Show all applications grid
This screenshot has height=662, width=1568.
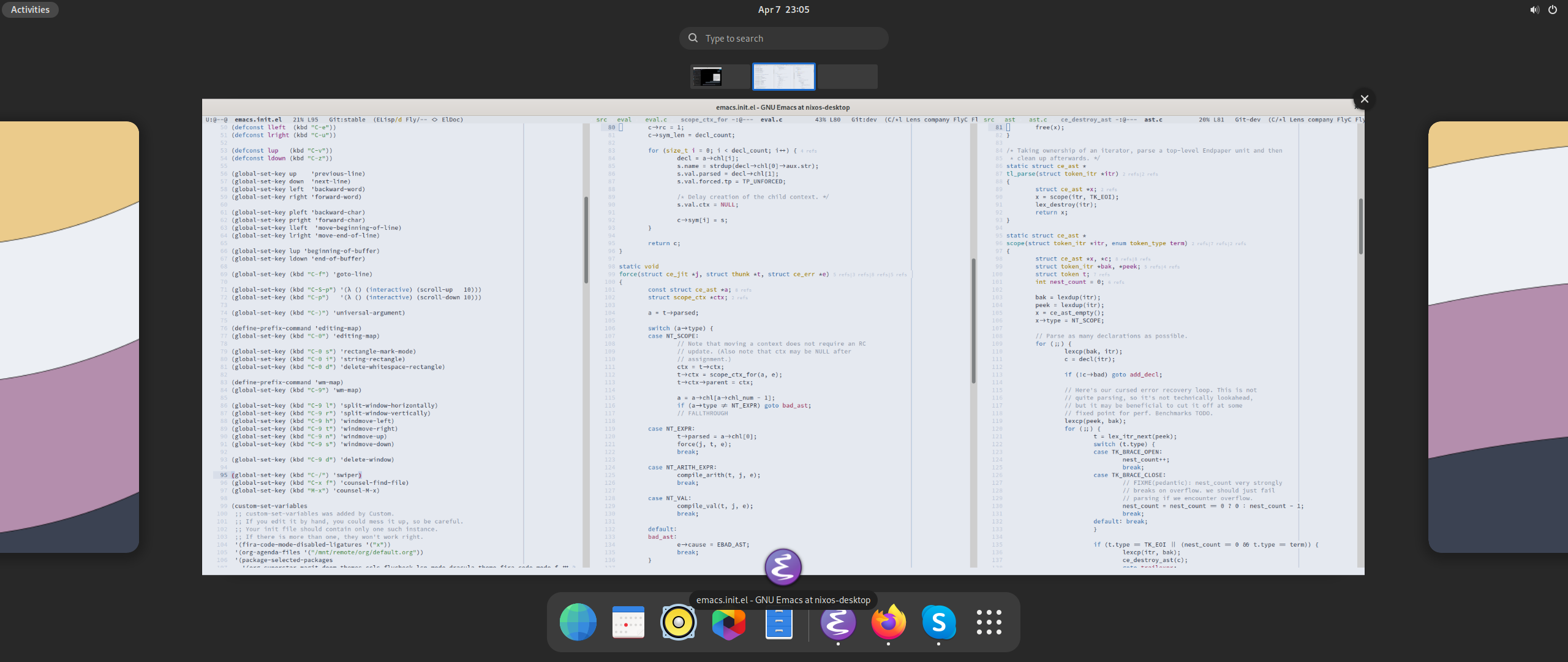point(989,622)
